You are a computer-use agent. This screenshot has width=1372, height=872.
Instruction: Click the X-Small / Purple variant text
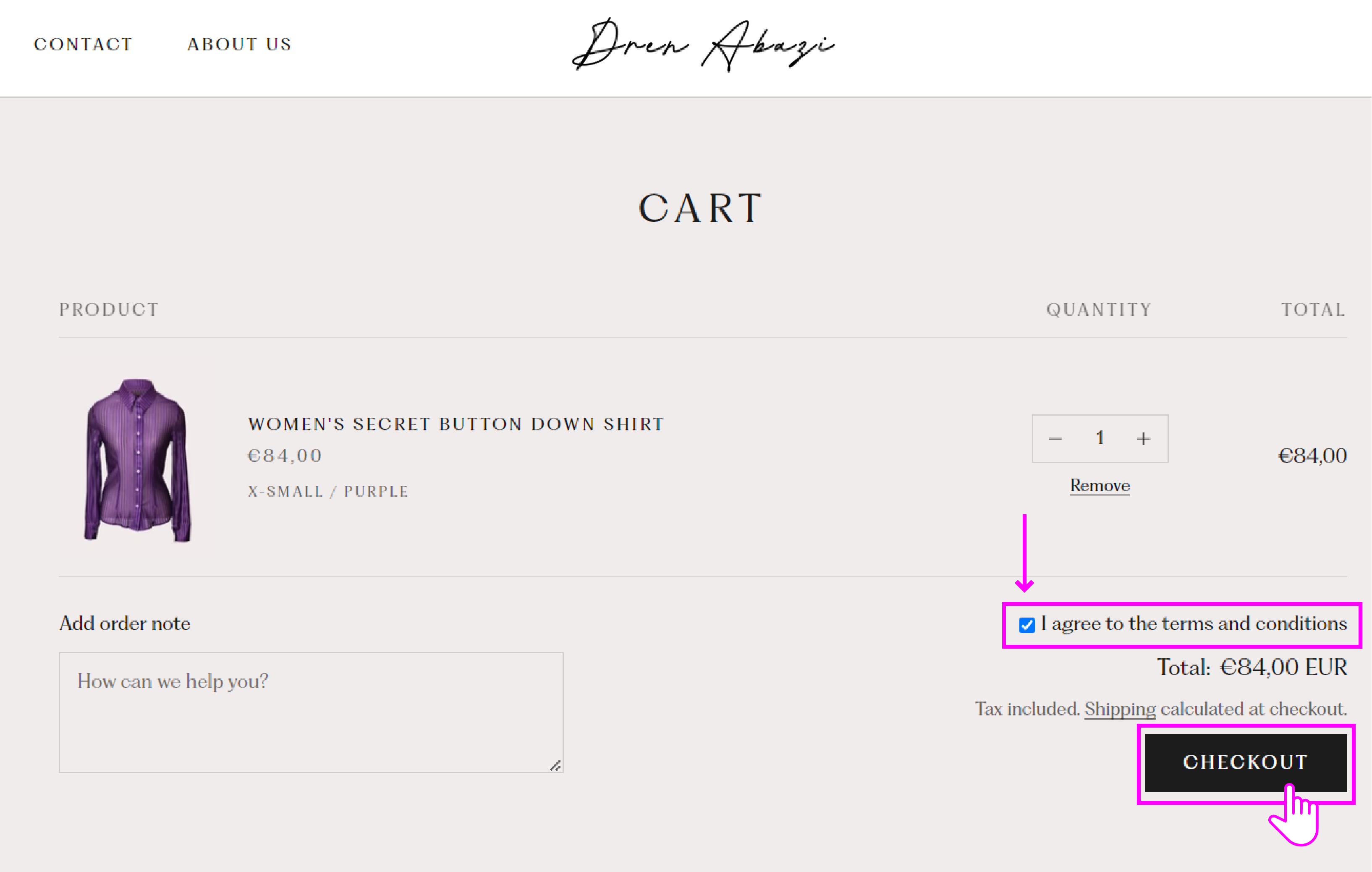coord(328,491)
